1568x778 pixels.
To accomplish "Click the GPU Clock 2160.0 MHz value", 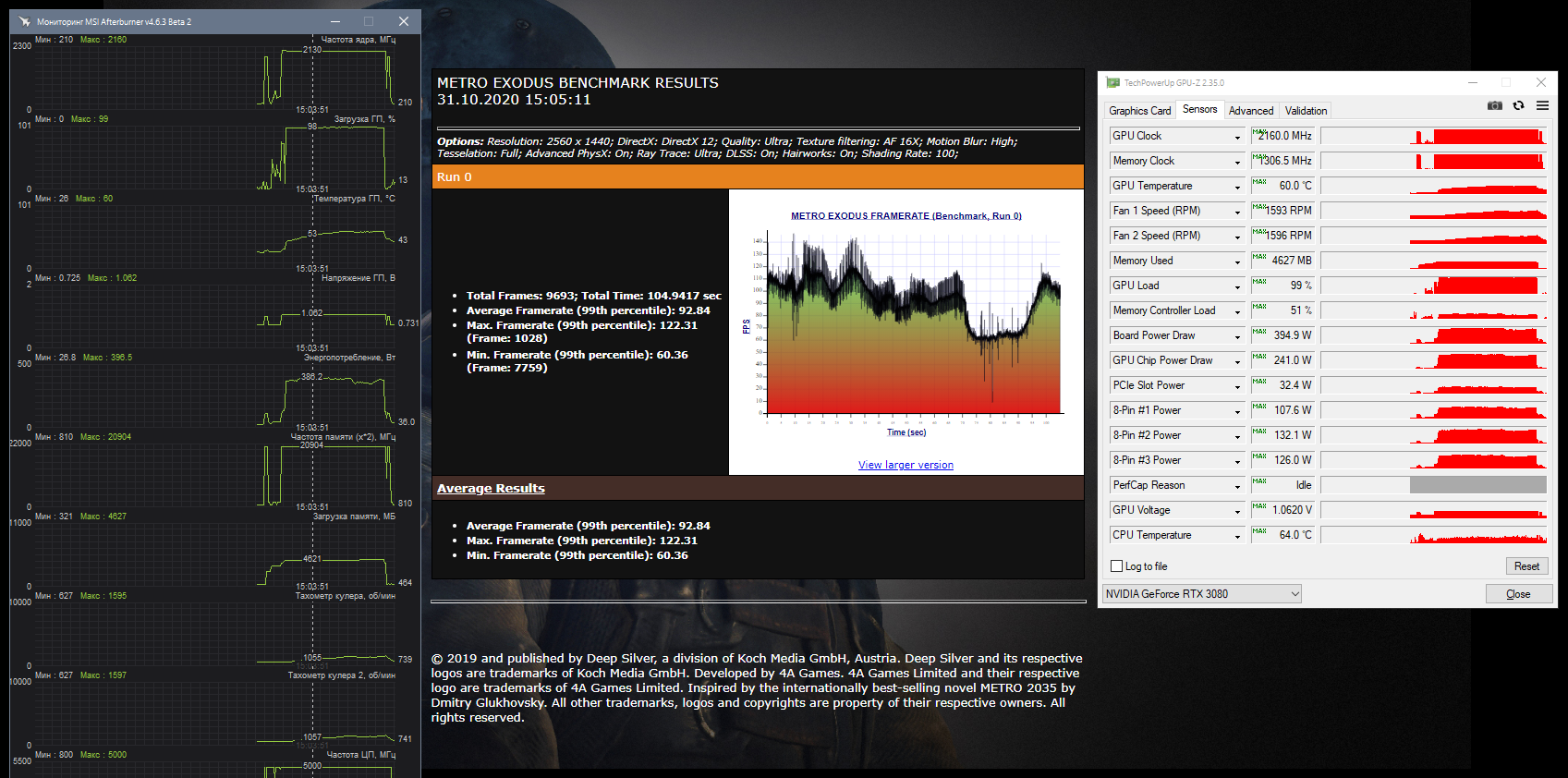I will 1285,136.
